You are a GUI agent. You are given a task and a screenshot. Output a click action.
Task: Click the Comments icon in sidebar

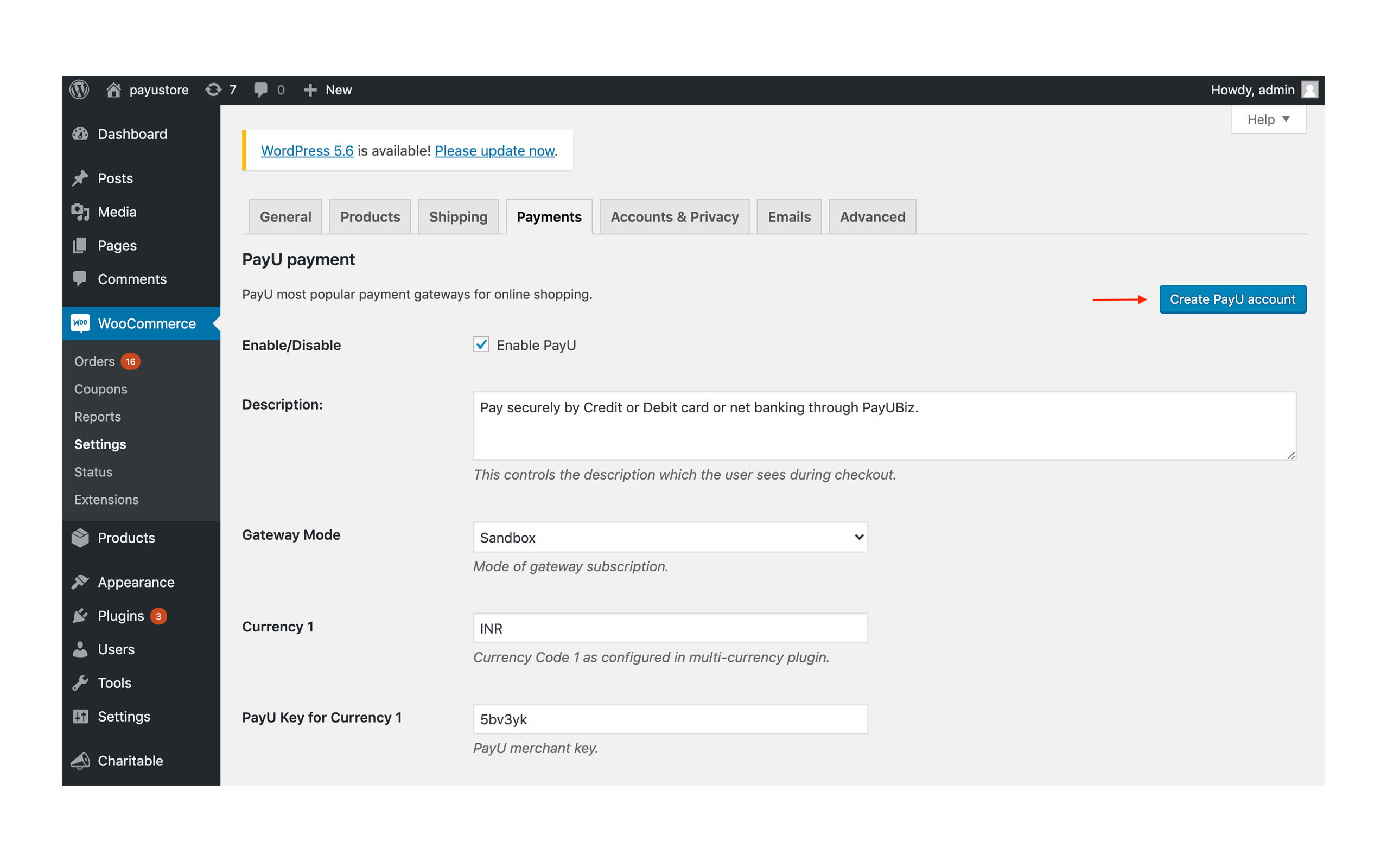click(x=82, y=278)
